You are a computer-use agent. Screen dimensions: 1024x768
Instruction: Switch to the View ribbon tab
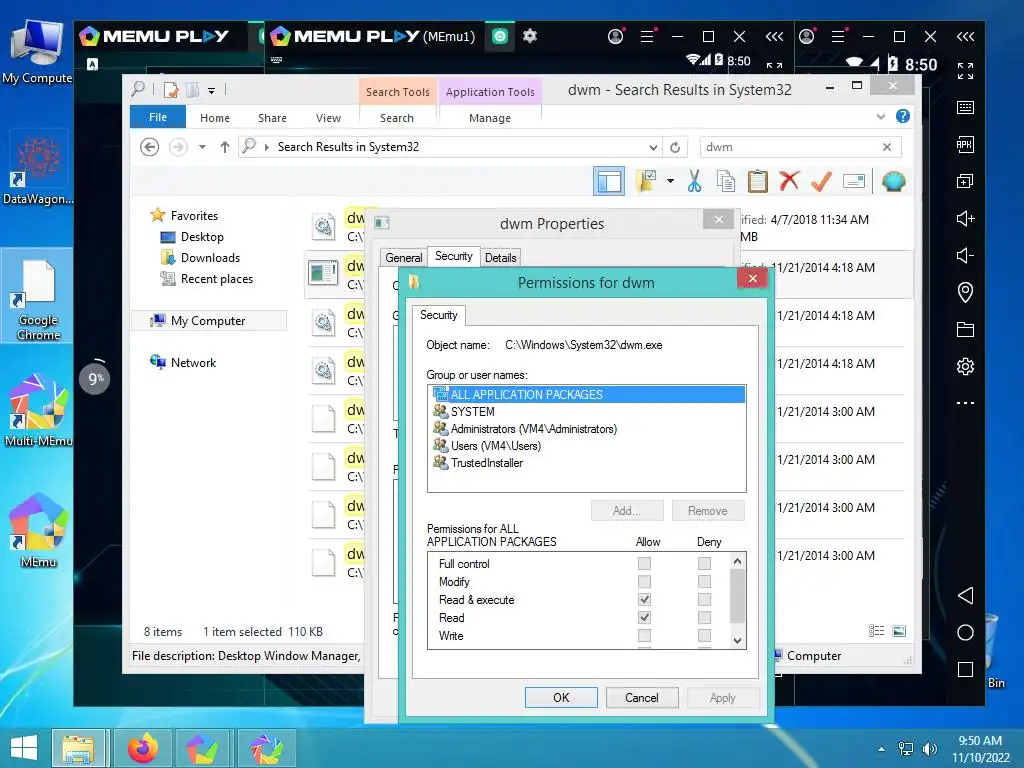pyautogui.click(x=328, y=118)
